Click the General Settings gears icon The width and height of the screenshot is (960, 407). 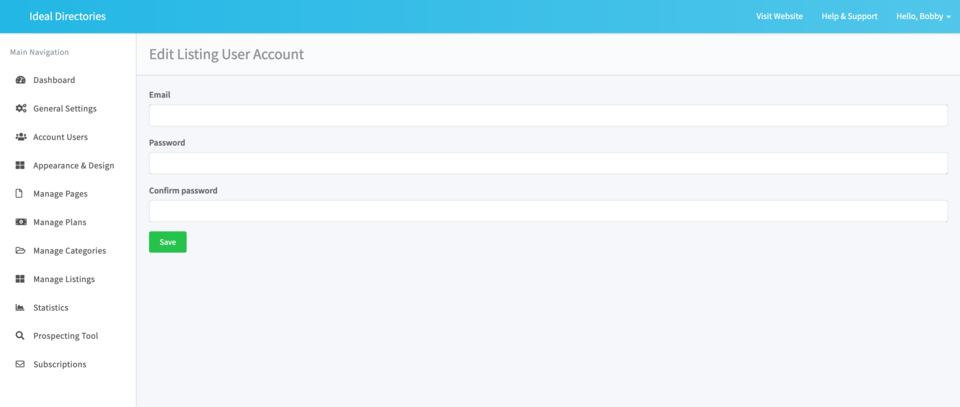[20, 108]
